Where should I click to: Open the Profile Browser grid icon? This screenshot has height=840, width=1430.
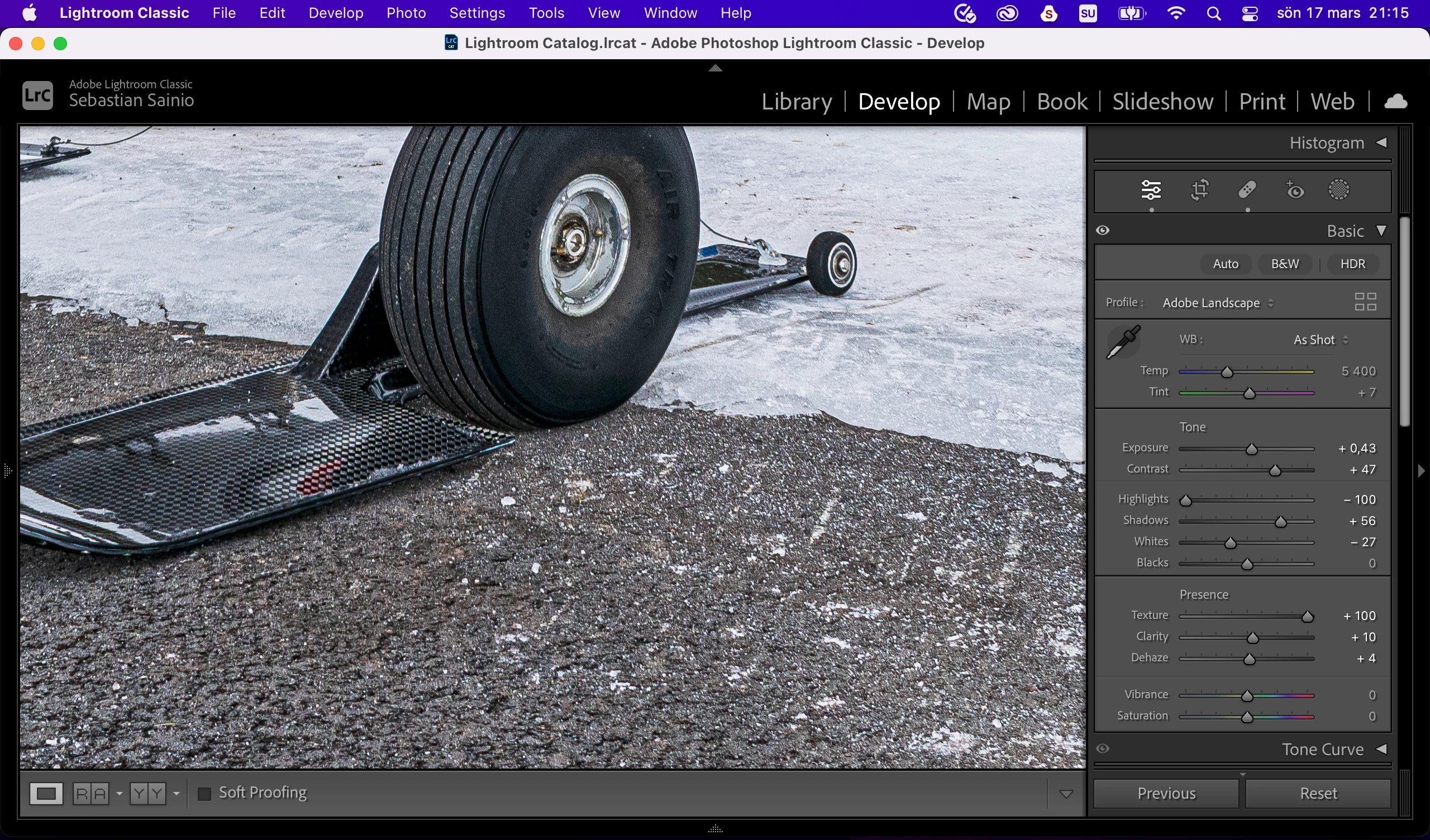pyautogui.click(x=1365, y=302)
